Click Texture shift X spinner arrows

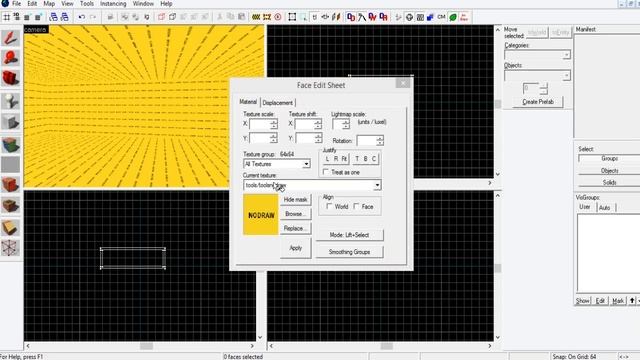point(318,124)
